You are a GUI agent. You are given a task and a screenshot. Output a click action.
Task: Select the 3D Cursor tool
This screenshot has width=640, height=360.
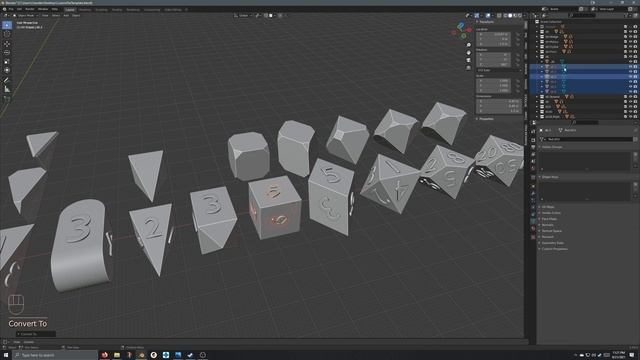[7, 34]
